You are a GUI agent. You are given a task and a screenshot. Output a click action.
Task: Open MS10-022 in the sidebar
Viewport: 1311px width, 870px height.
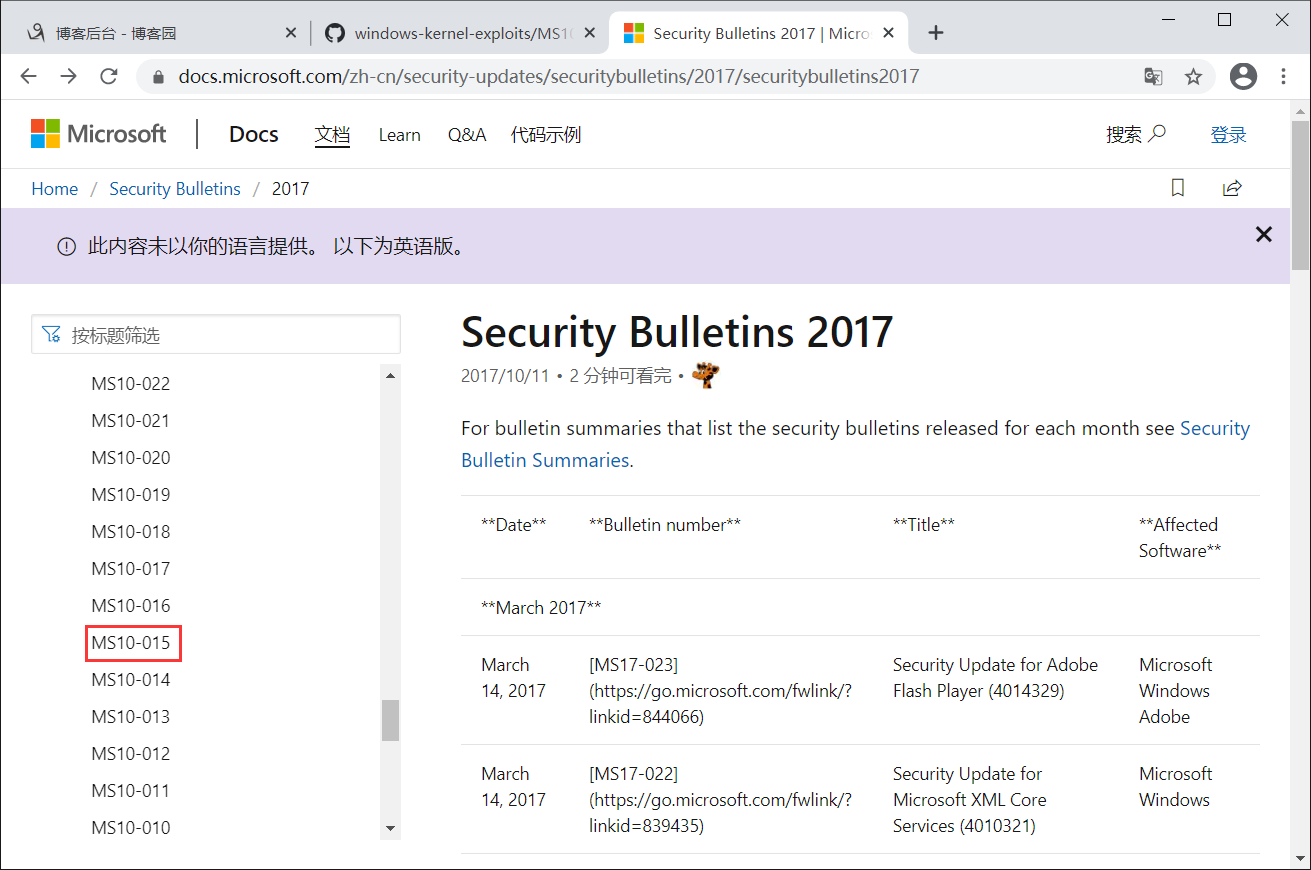131,384
